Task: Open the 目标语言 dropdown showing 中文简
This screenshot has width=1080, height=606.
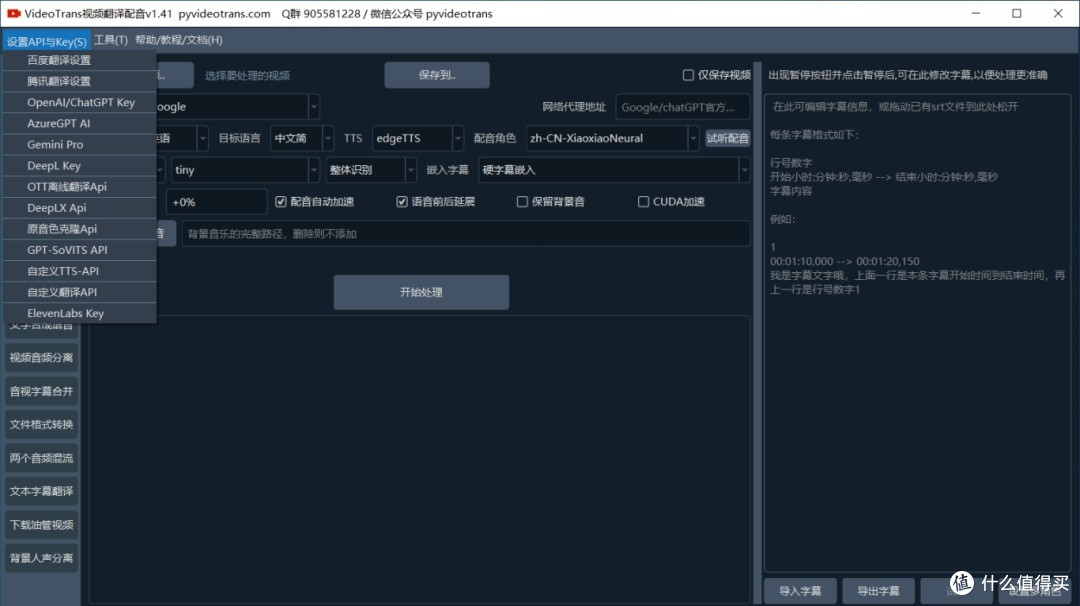Action: pyautogui.click(x=302, y=138)
